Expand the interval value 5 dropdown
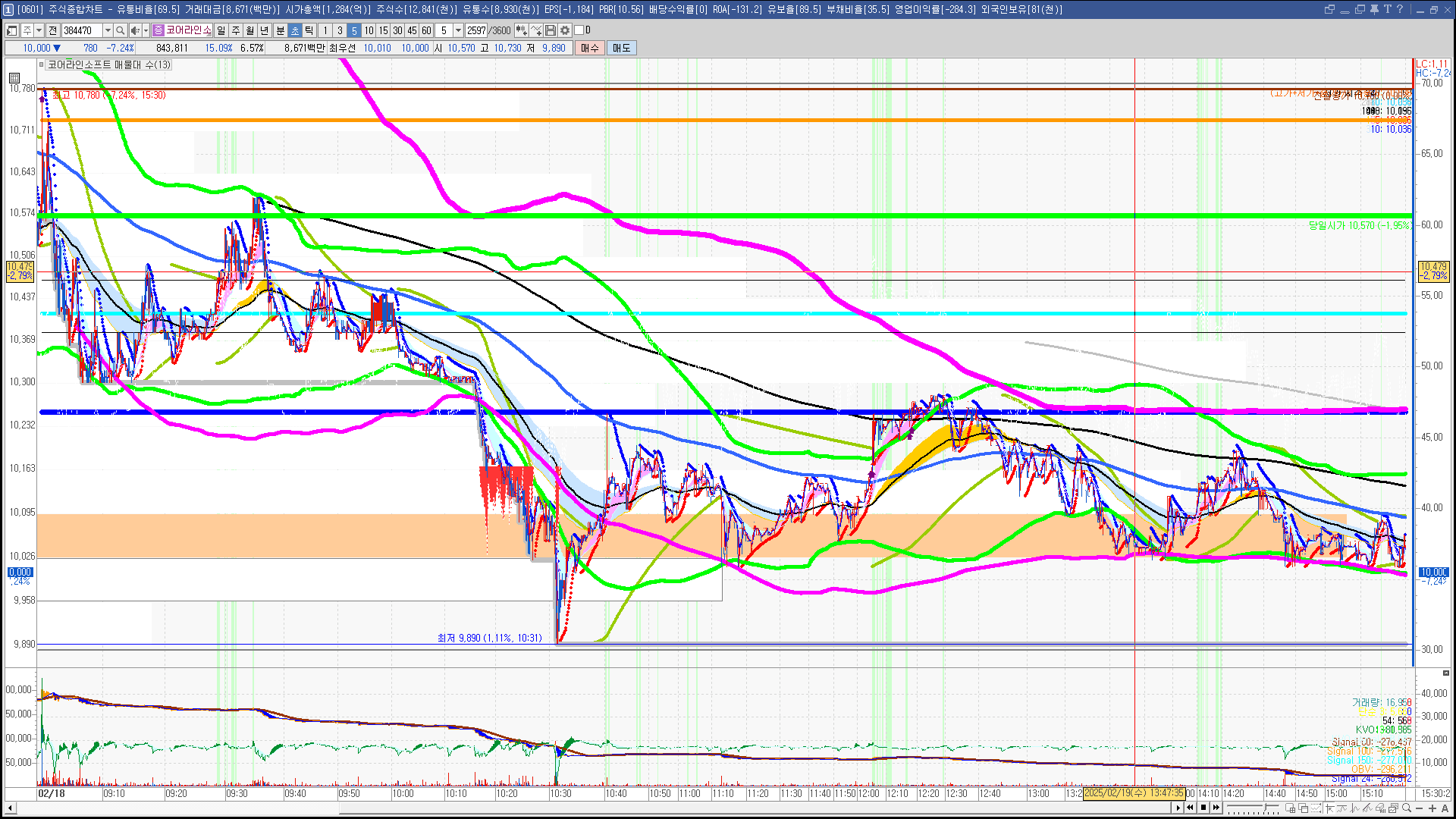 (x=458, y=30)
